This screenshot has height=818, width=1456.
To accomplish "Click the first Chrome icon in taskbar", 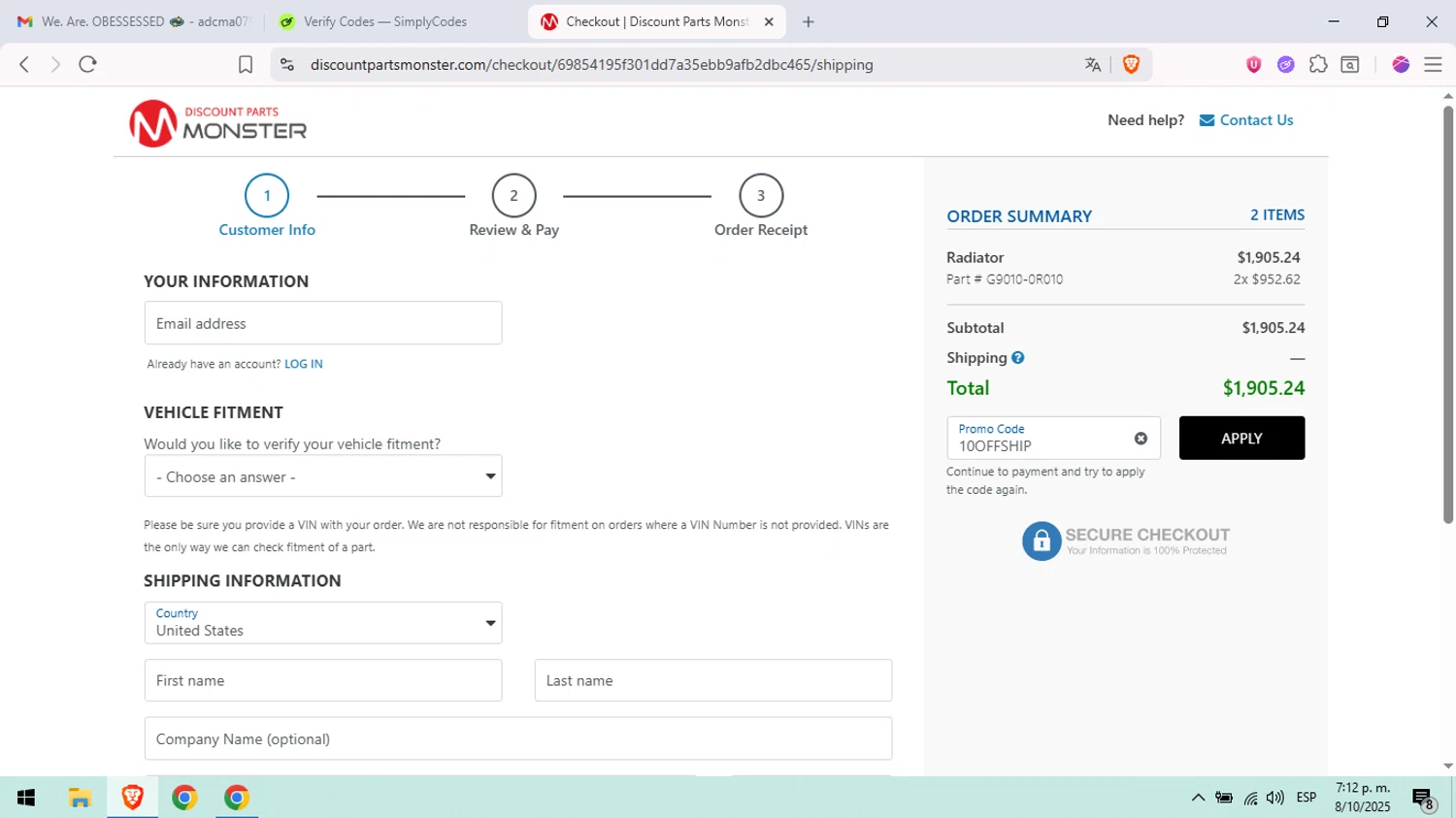I will pos(184,798).
